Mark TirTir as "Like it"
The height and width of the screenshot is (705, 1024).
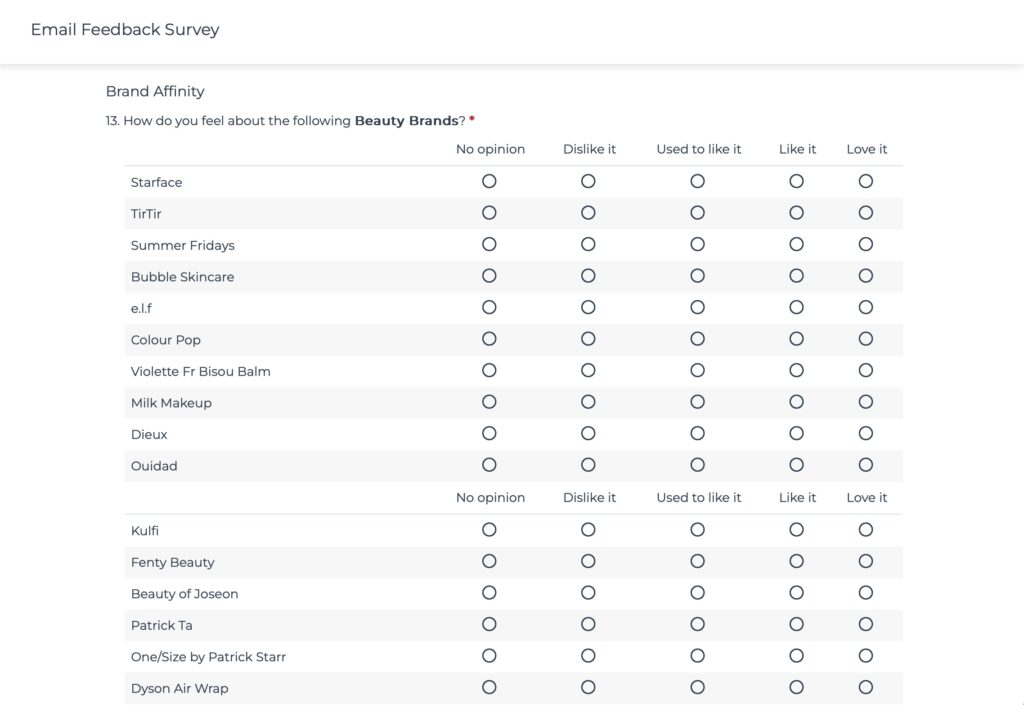(796, 213)
